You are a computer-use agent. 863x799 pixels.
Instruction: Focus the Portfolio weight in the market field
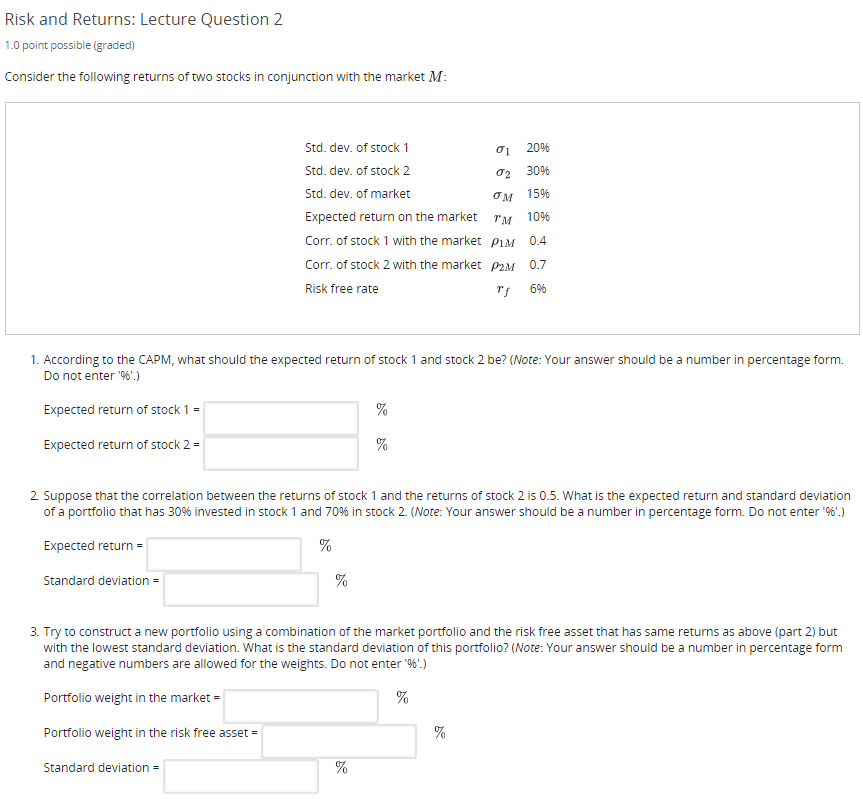[300, 706]
